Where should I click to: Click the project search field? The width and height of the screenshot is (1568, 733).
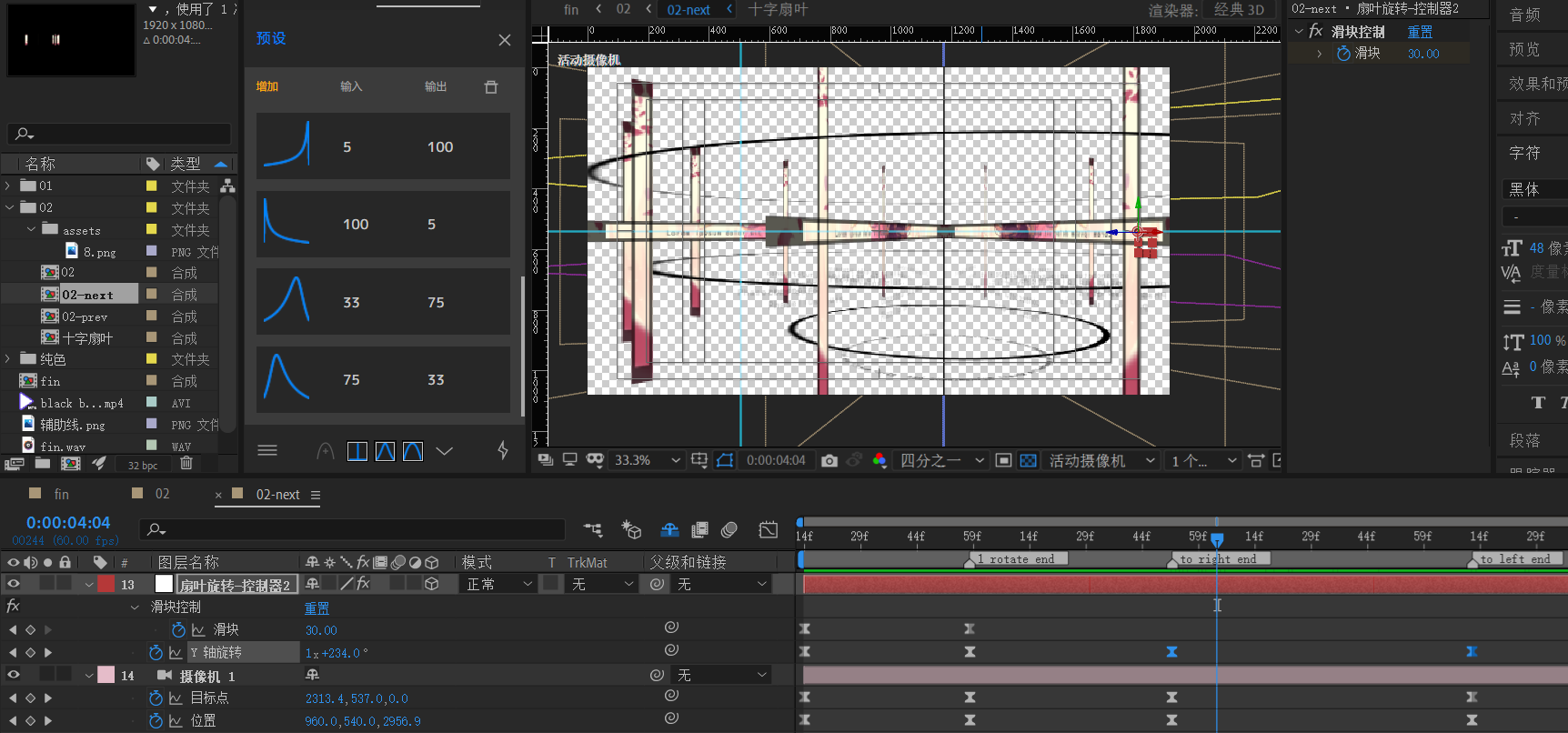pyautogui.click(x=119, y=134)
